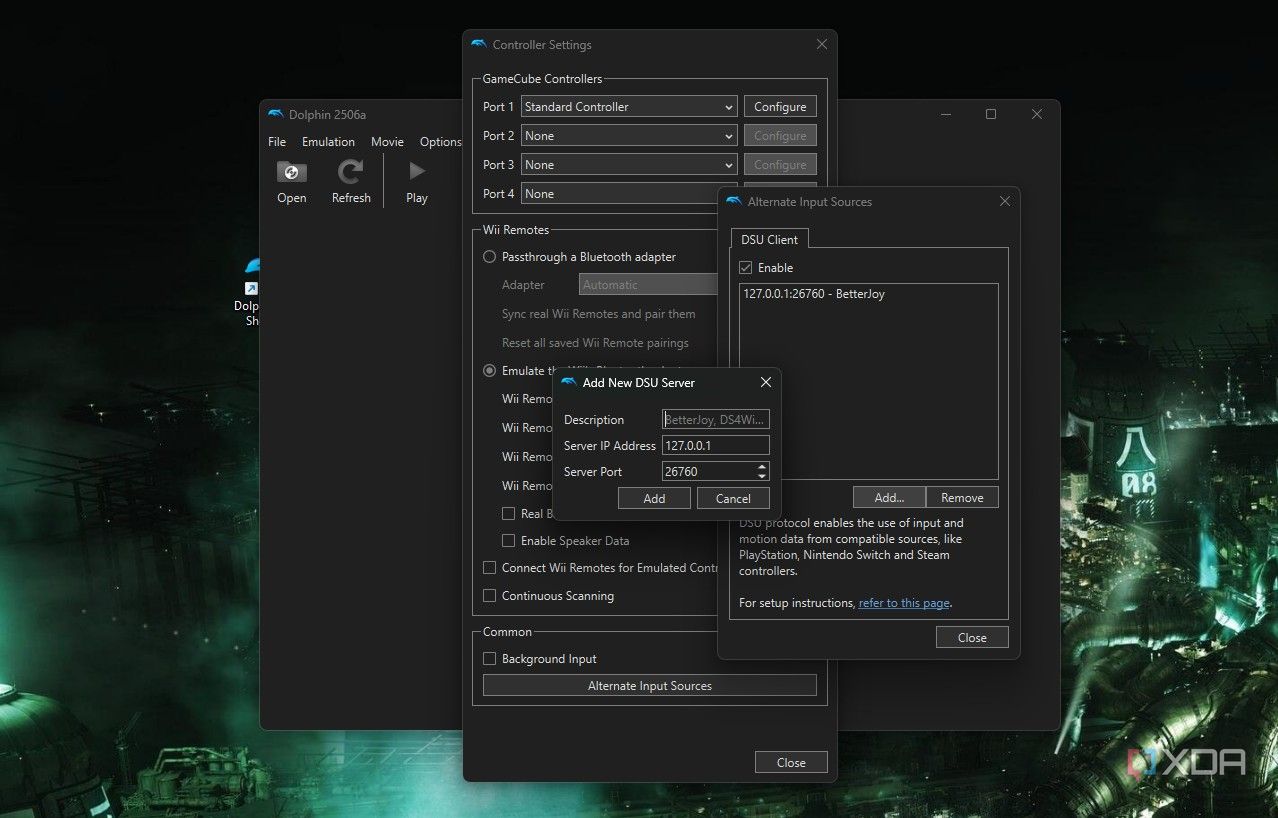Viewport: 1278px width, 818px height.
Task: Click Configure for GameCube Port 1
Action: pos(780,107)
